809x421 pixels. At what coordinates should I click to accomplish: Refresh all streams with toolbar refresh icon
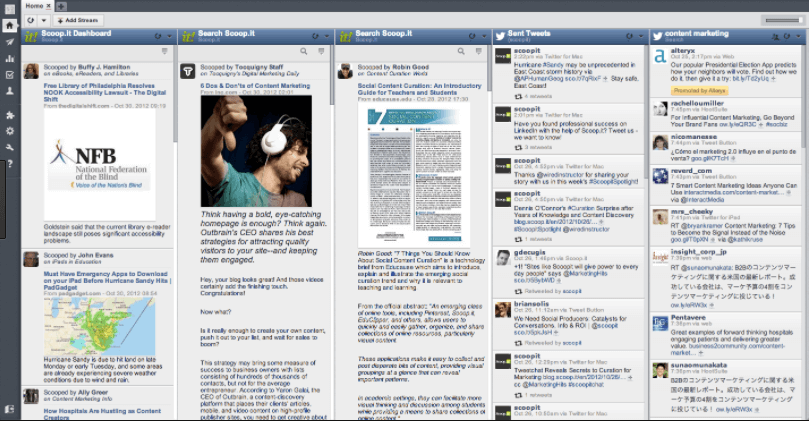31,20
